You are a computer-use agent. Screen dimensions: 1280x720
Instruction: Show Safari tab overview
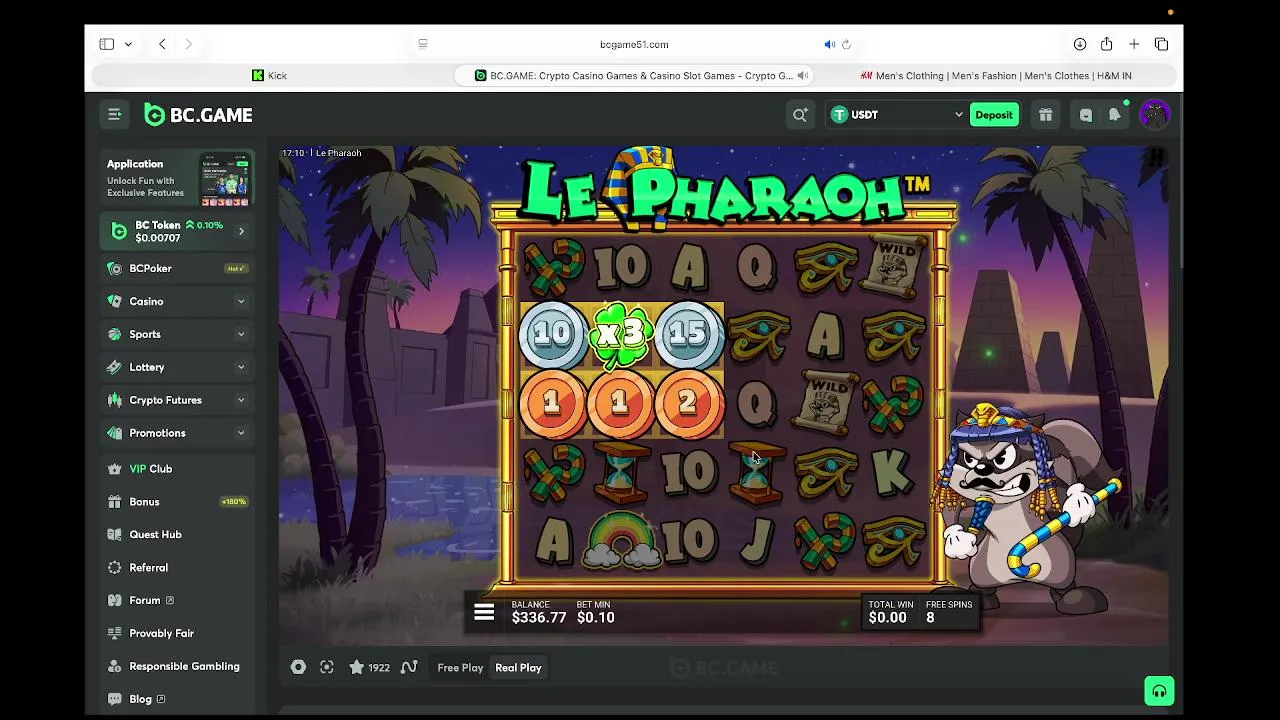click(1161, 44)
